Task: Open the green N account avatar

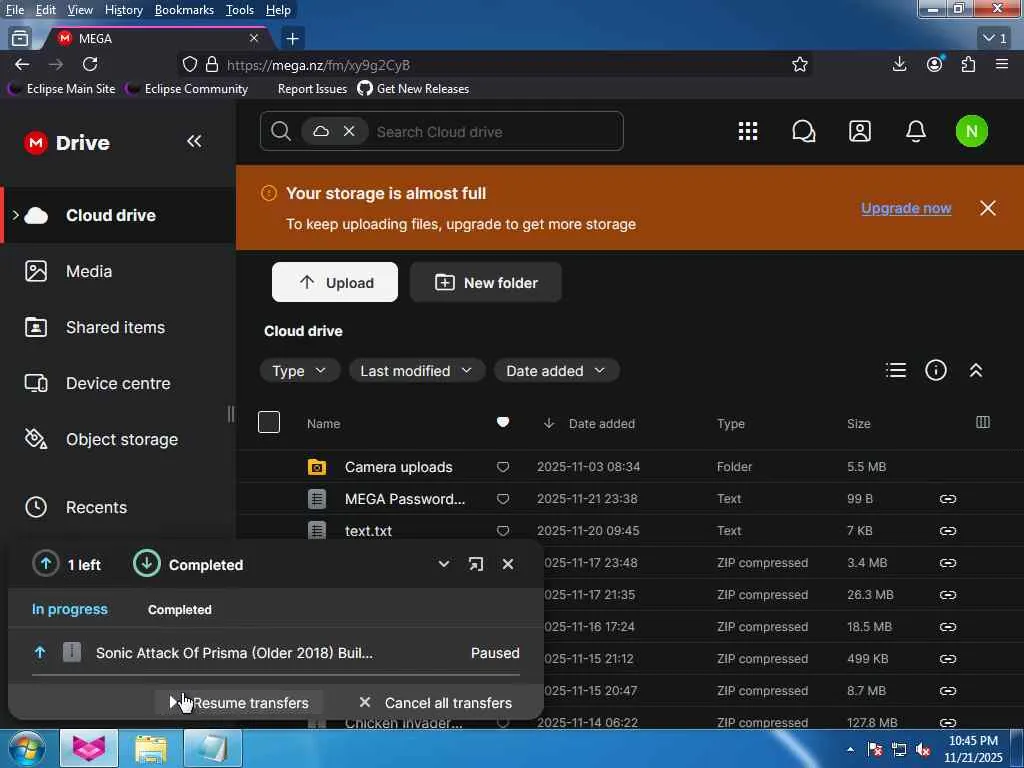Action: pos(971,131)
